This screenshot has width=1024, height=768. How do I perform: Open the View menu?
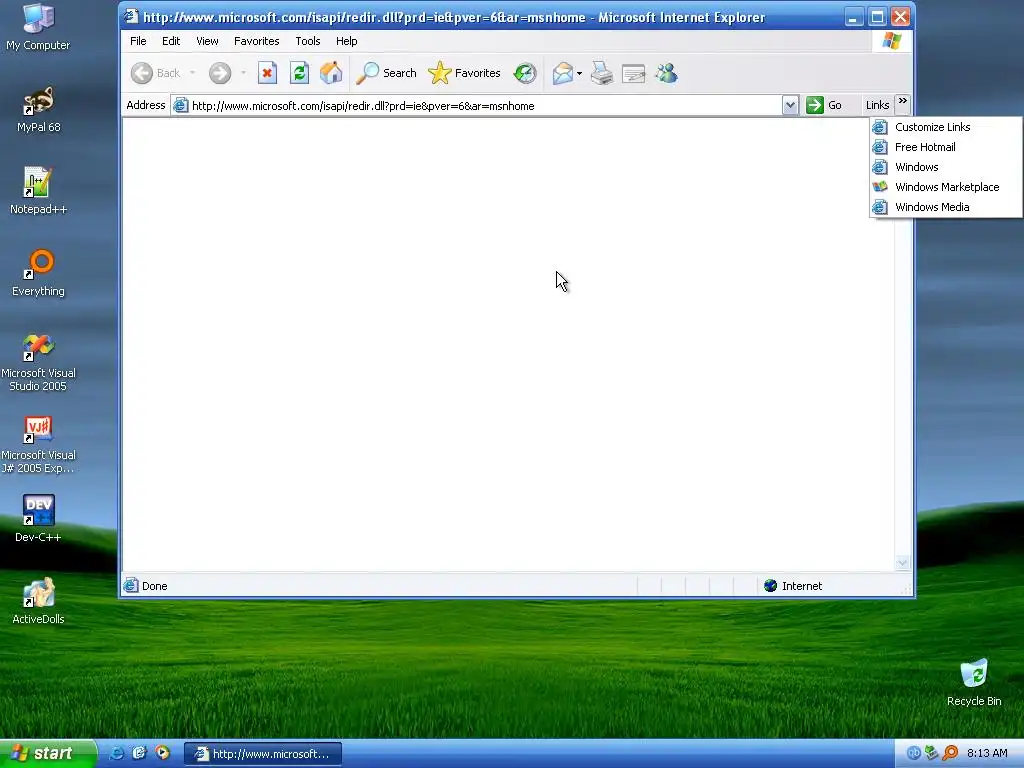tap(208, 41)
